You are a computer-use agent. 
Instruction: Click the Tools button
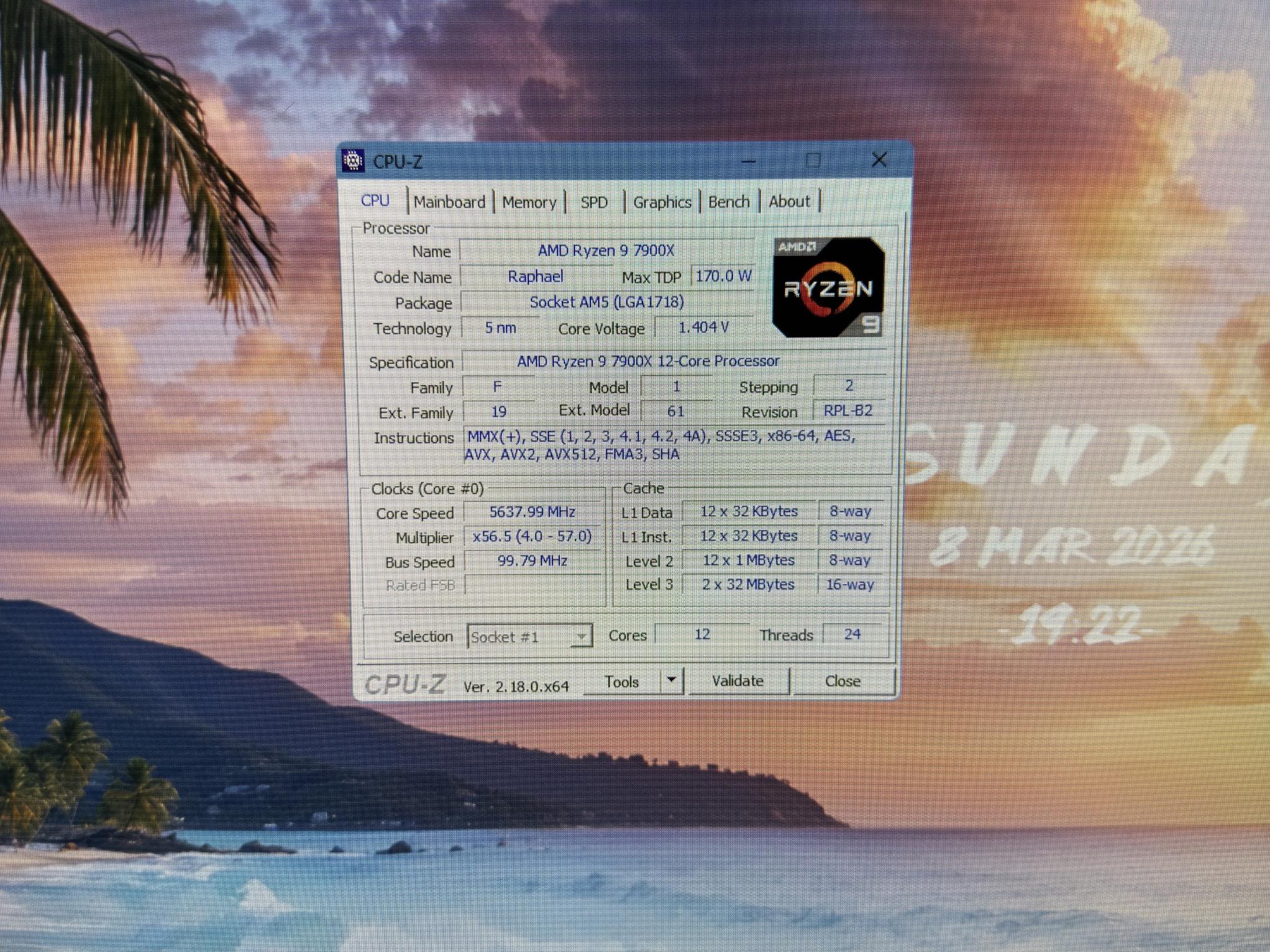coord(622,682)
